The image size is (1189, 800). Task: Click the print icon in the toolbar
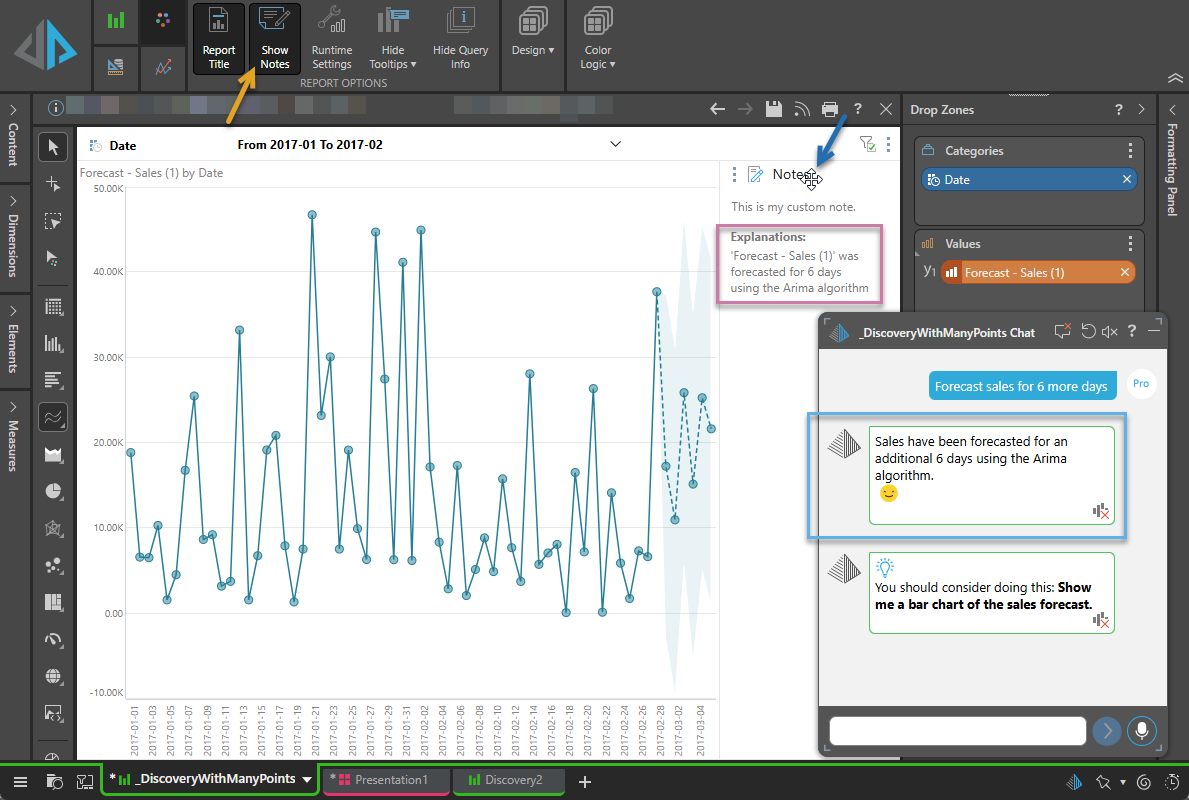point(829,110)
